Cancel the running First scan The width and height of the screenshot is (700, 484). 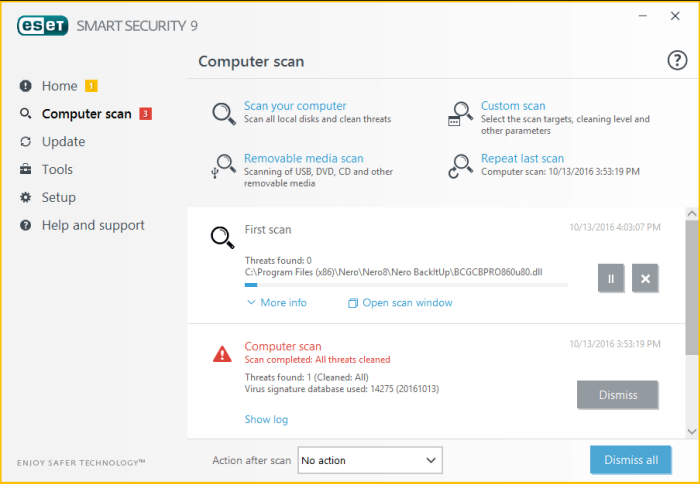pos(645,279)
